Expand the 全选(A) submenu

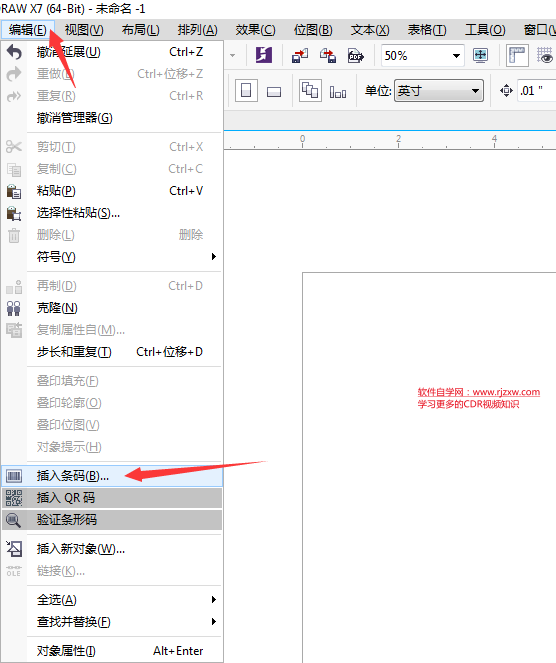click(x=112, y=600)
